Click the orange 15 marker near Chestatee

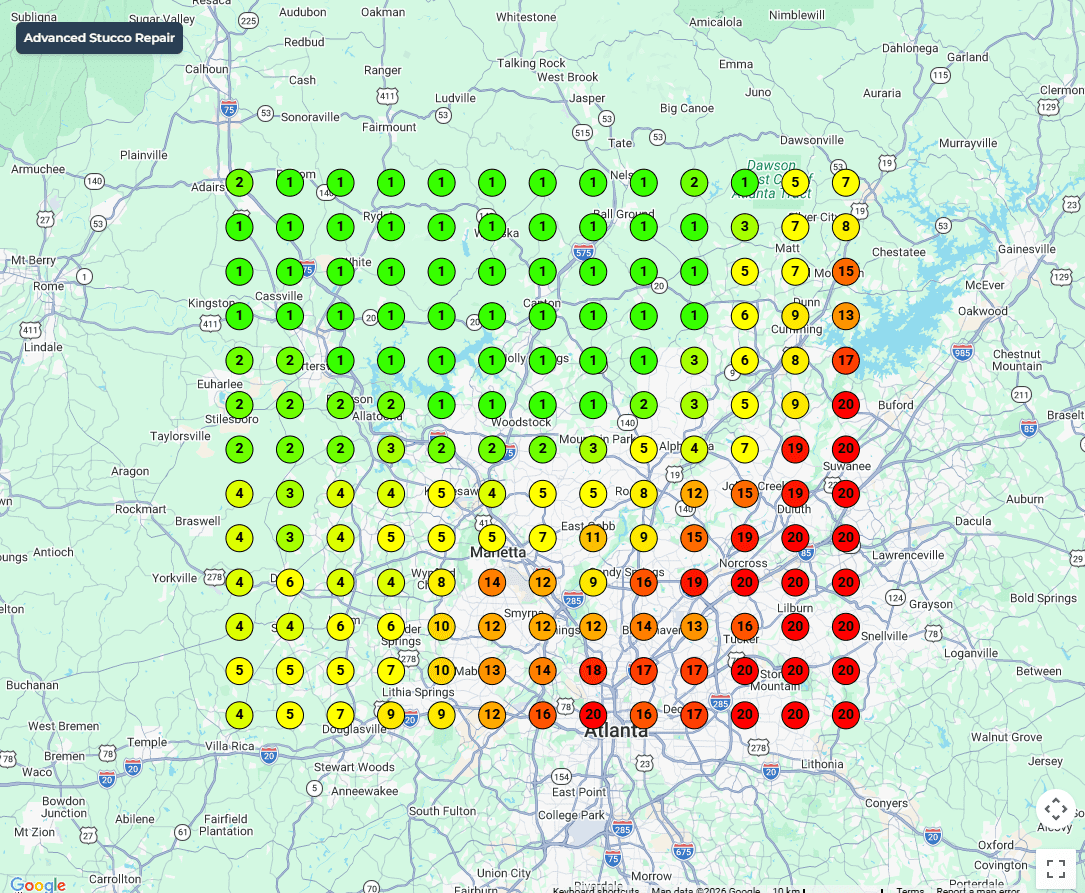[846, 271]
